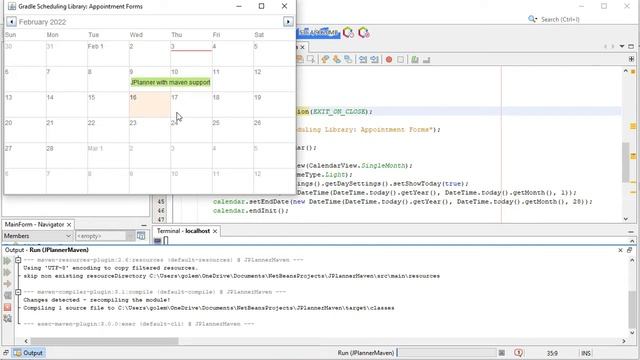The image size is (640, 360).
Task: Collapse maven-resources-plugin output section
Action: click(x=18, y=260)
